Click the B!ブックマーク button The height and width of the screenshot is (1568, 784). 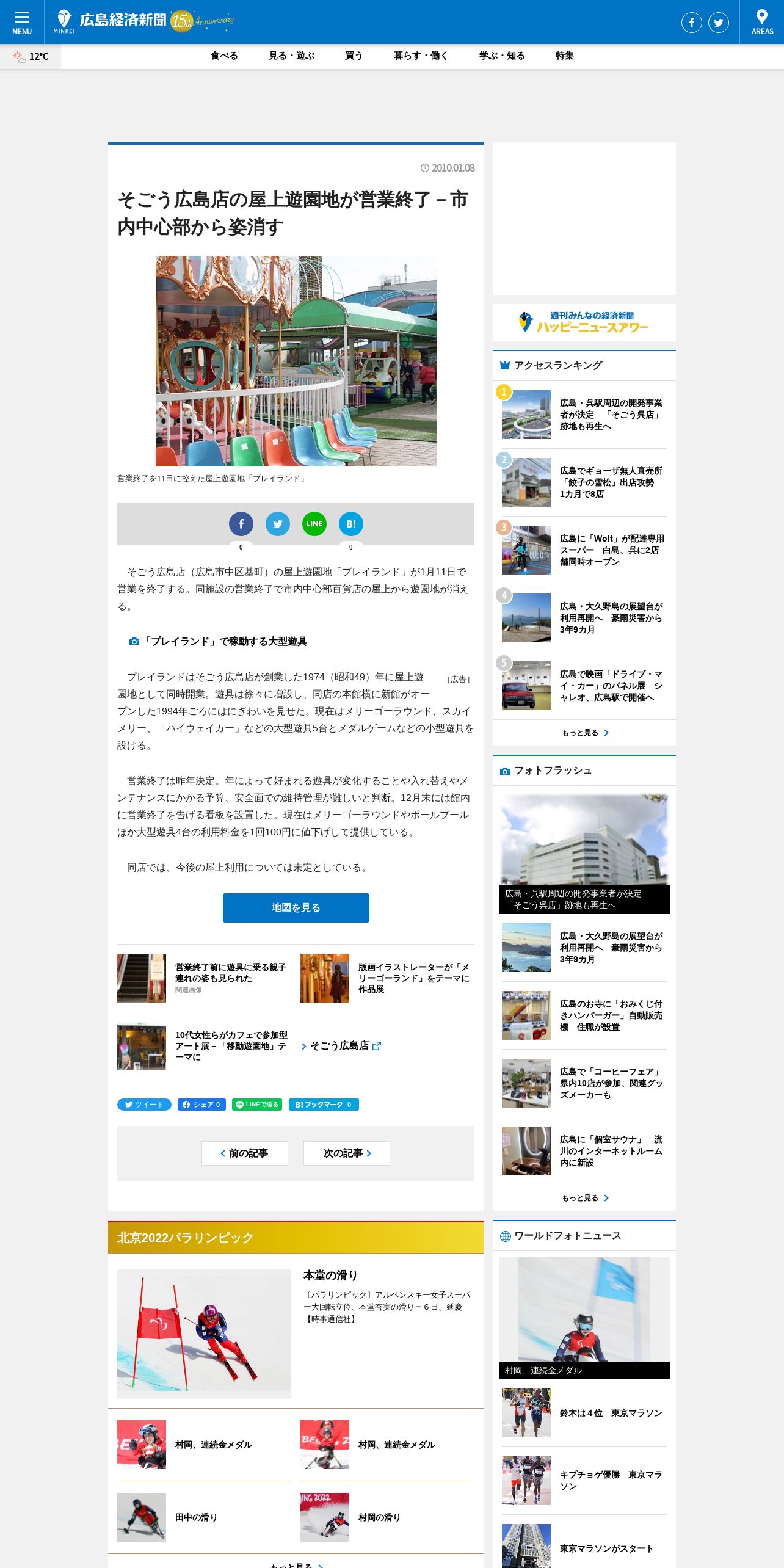[x=324, y=1105]
